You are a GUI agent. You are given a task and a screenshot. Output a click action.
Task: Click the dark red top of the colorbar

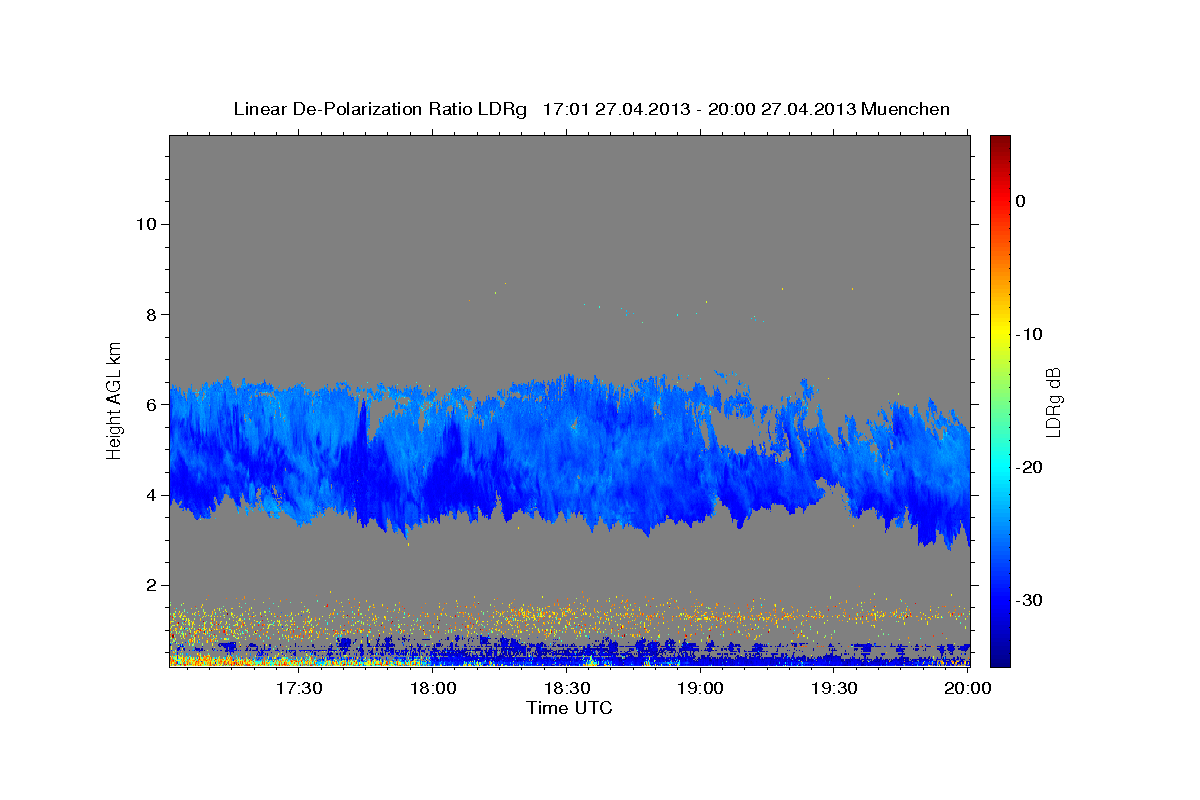coord(1000,143)
